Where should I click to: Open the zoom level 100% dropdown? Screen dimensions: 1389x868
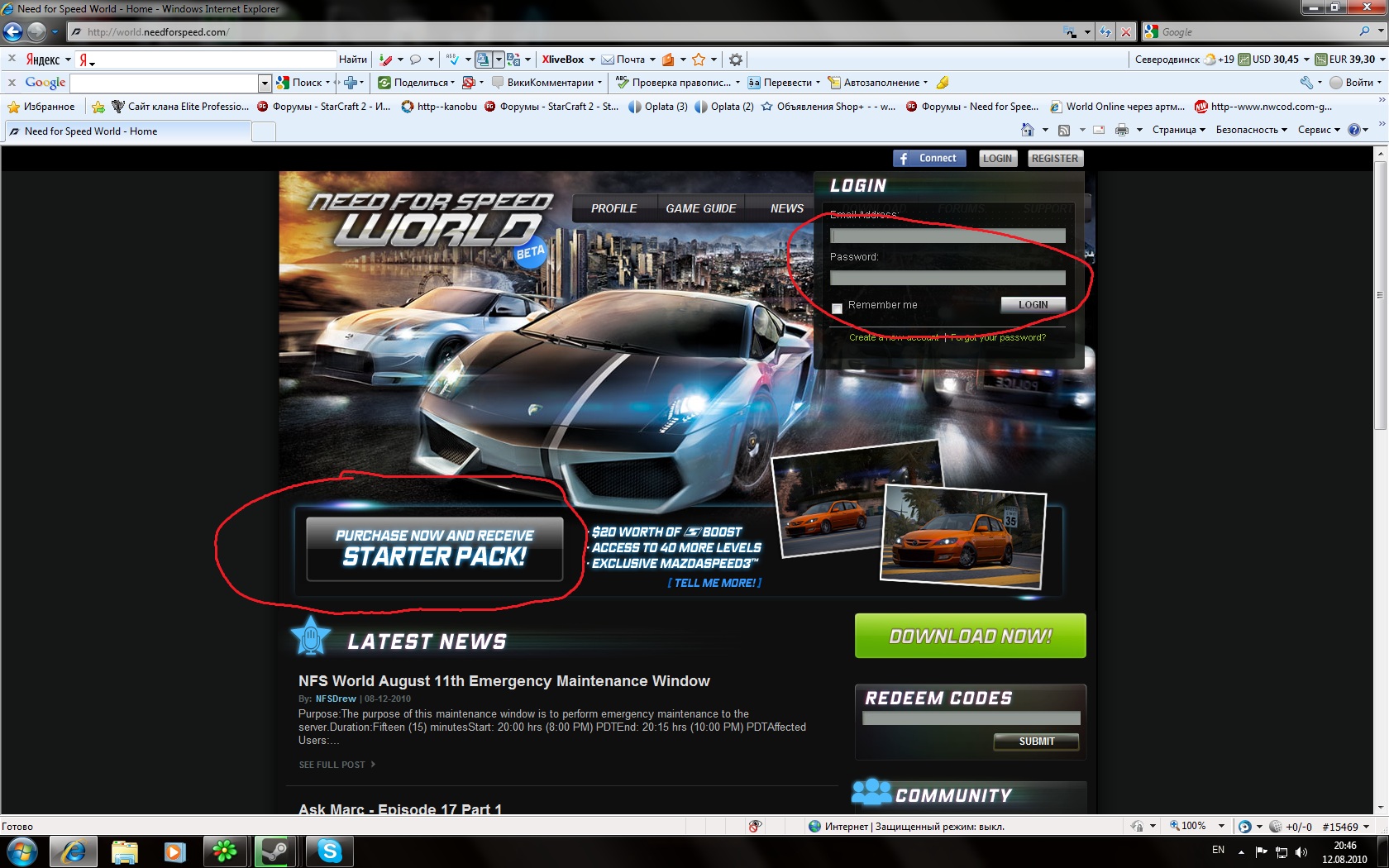coord(1221,826)
